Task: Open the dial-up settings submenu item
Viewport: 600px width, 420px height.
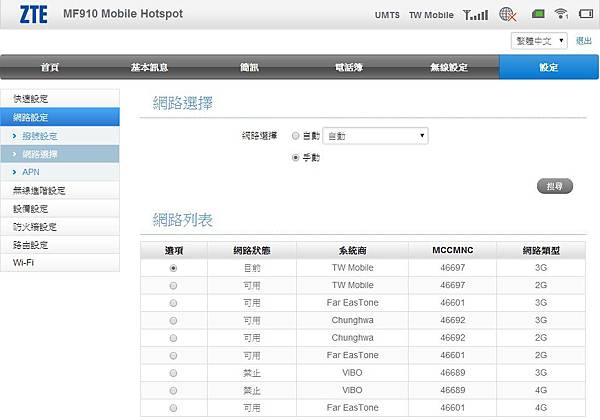Action: point(60,136)
